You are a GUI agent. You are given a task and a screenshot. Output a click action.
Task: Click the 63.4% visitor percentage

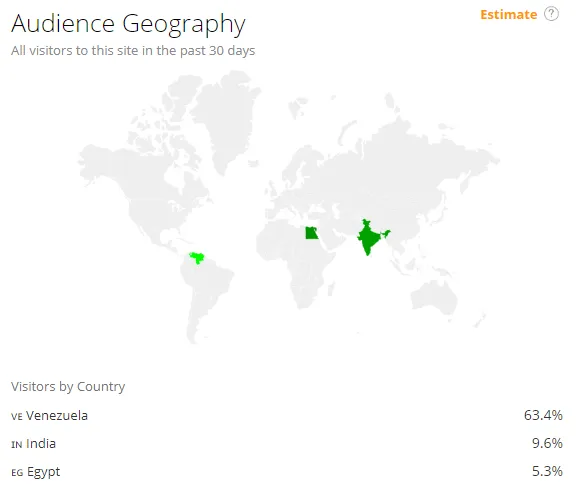click(543, 415)
